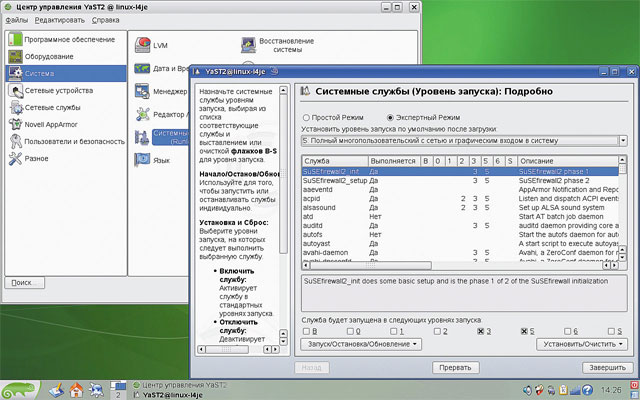Screen dimensions: 640x400
Task: Click the Прервать button
Action: pos(456,367)
